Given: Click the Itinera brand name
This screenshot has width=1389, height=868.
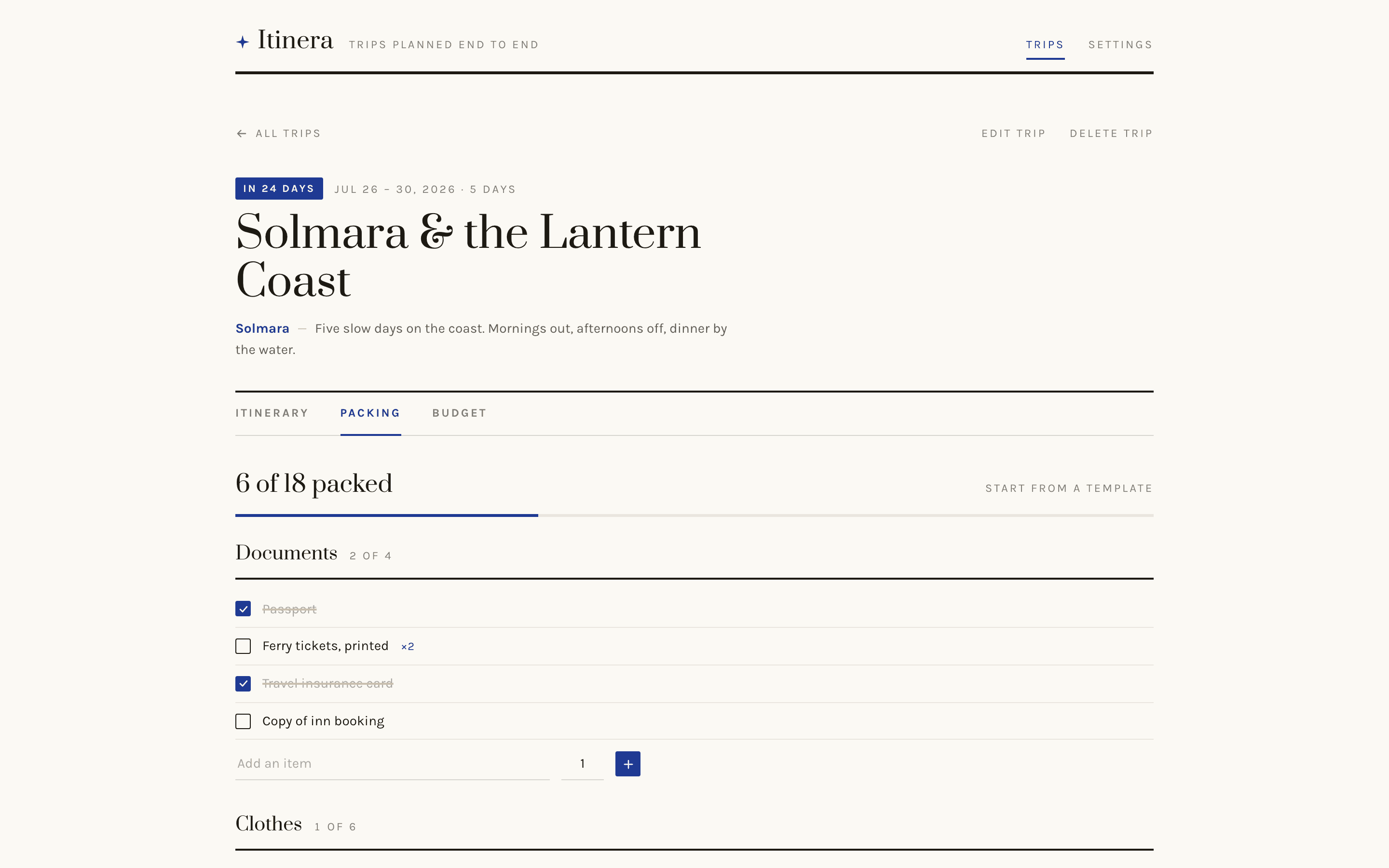Looking at the screenshot, I should 295,40.
